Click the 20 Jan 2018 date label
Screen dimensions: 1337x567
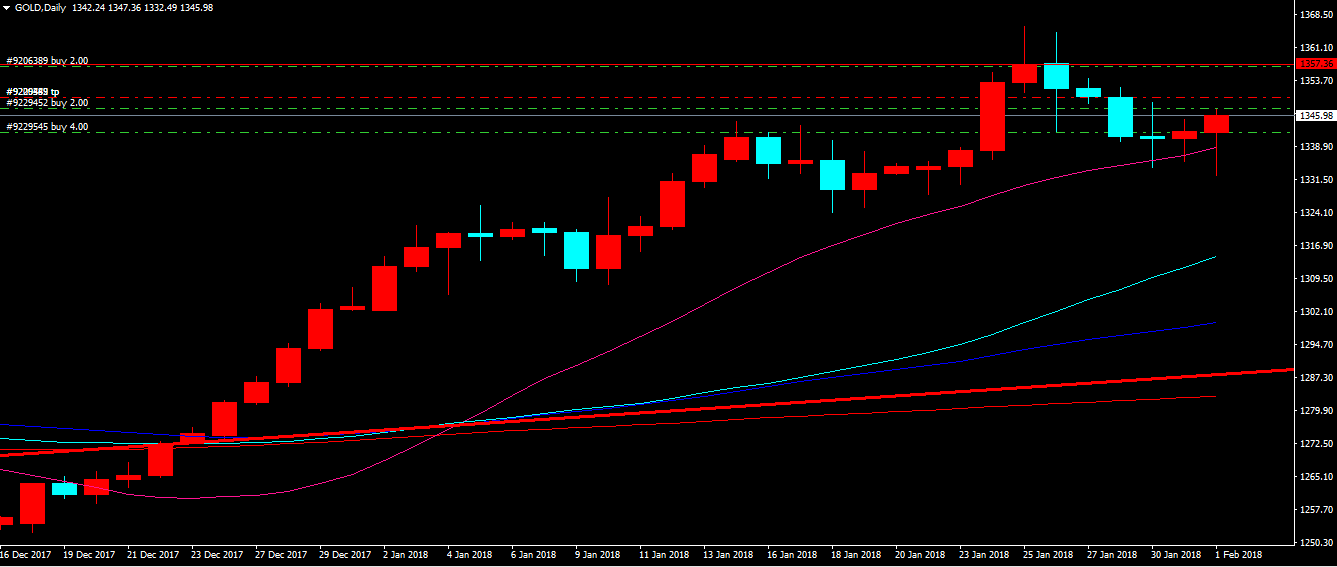(x=921, y=555)
